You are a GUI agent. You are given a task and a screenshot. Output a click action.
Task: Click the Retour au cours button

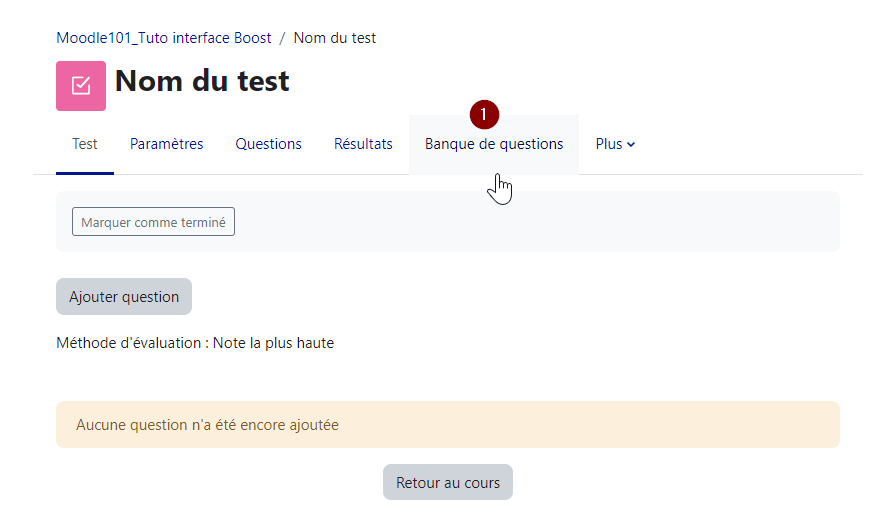click(x=448, y=482)
